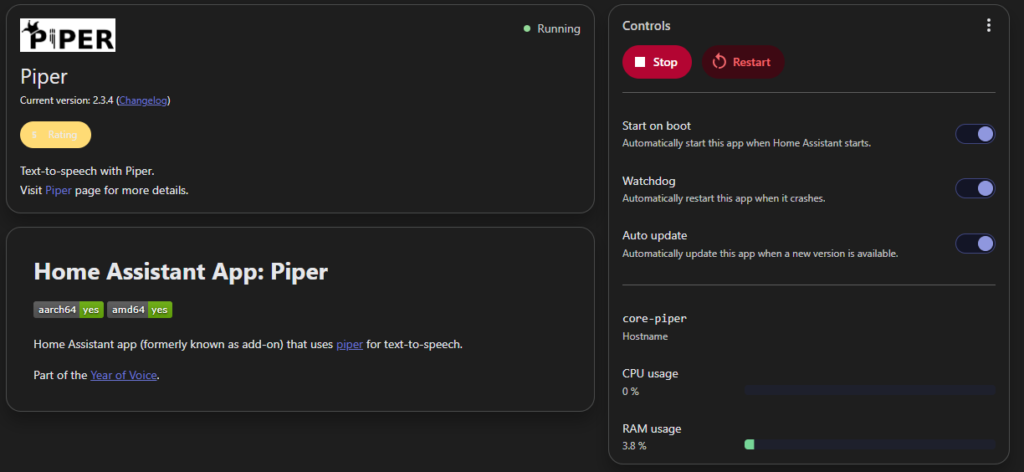Image resolution: width=1024 pixels, height=472 pixels.
Task: Restart the Piper app
Action: (743, 62)
